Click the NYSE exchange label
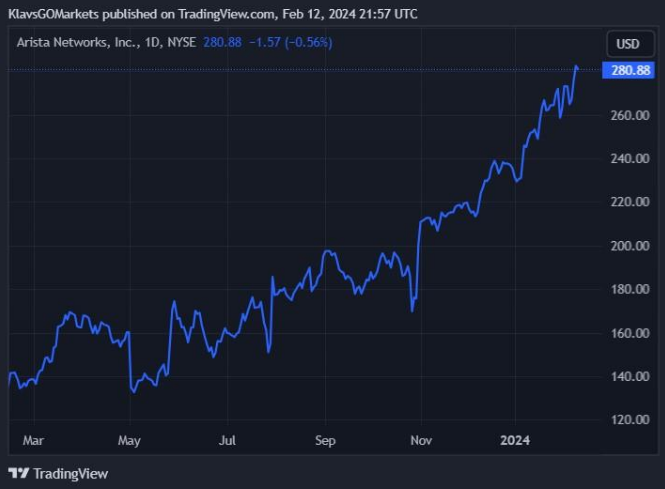Viewport: 665px width, 489px height. (182, 42)
